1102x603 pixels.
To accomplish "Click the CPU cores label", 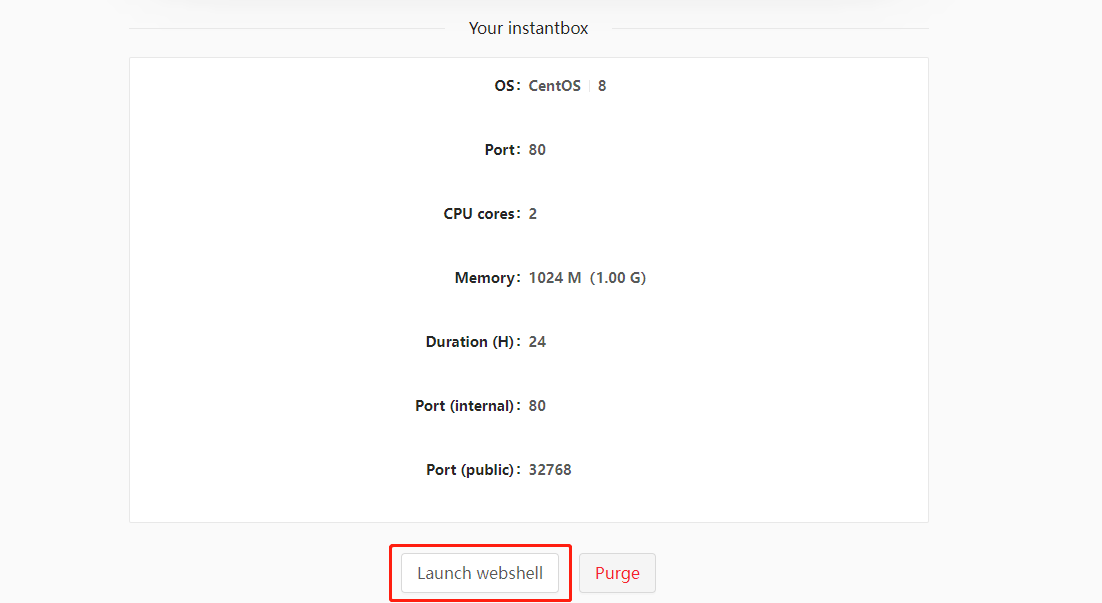I will click(481, 213).
